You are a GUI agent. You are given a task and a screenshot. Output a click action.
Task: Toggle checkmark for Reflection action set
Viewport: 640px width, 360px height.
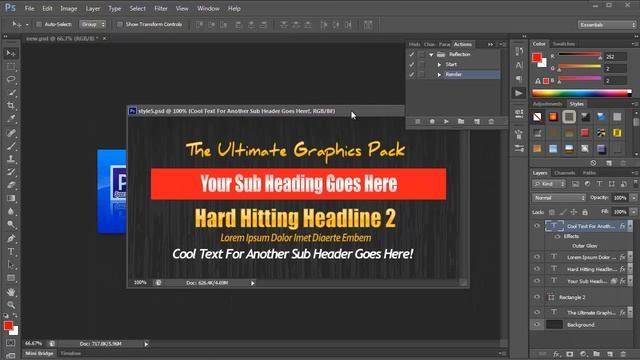coord(411,54)
